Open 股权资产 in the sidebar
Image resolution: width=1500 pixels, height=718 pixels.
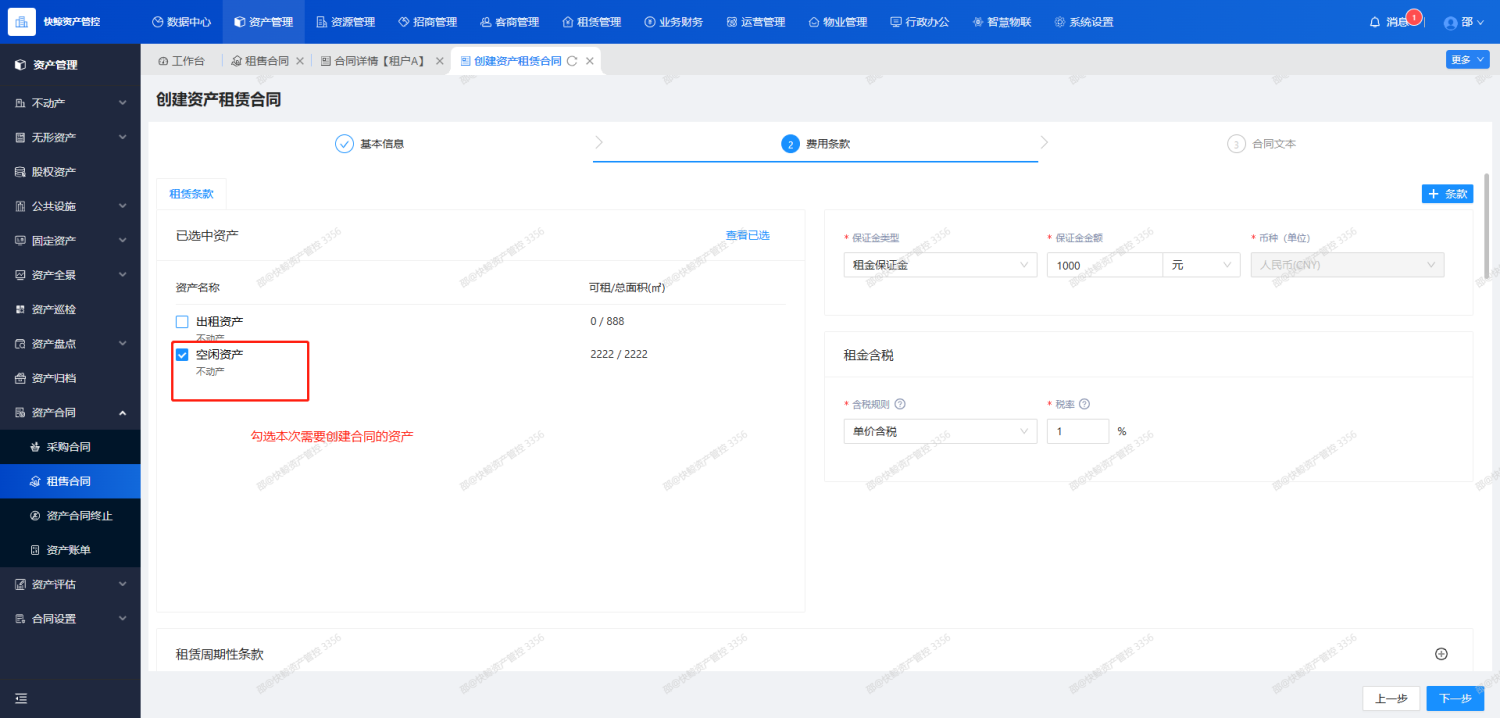[x=70, y=172]
